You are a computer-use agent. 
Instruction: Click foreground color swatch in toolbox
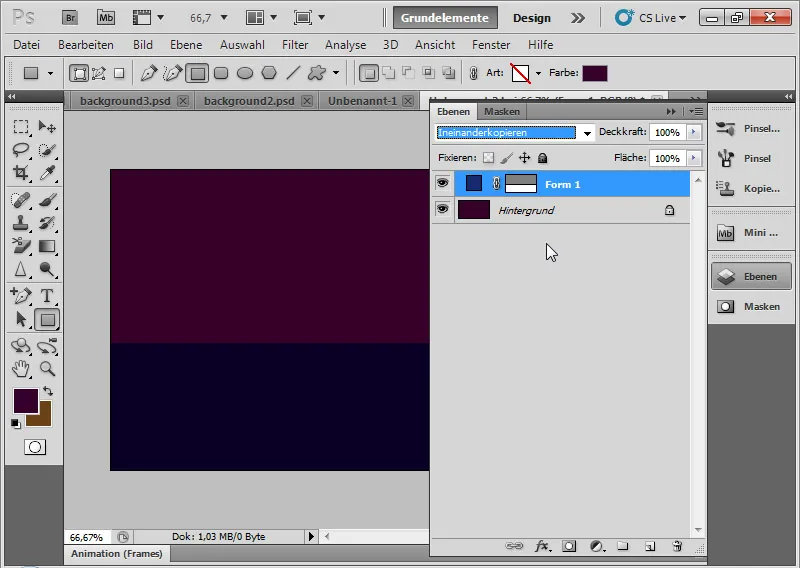click(x=26, y=401)
